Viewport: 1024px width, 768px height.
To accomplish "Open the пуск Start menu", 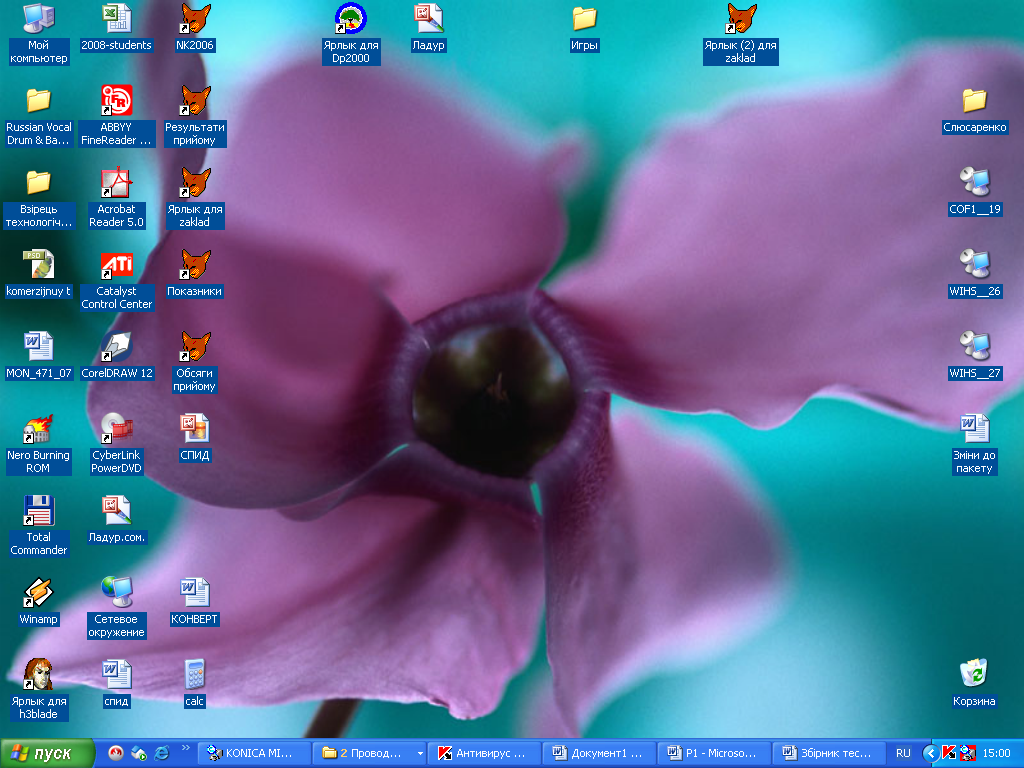I will tap(47, 754).
